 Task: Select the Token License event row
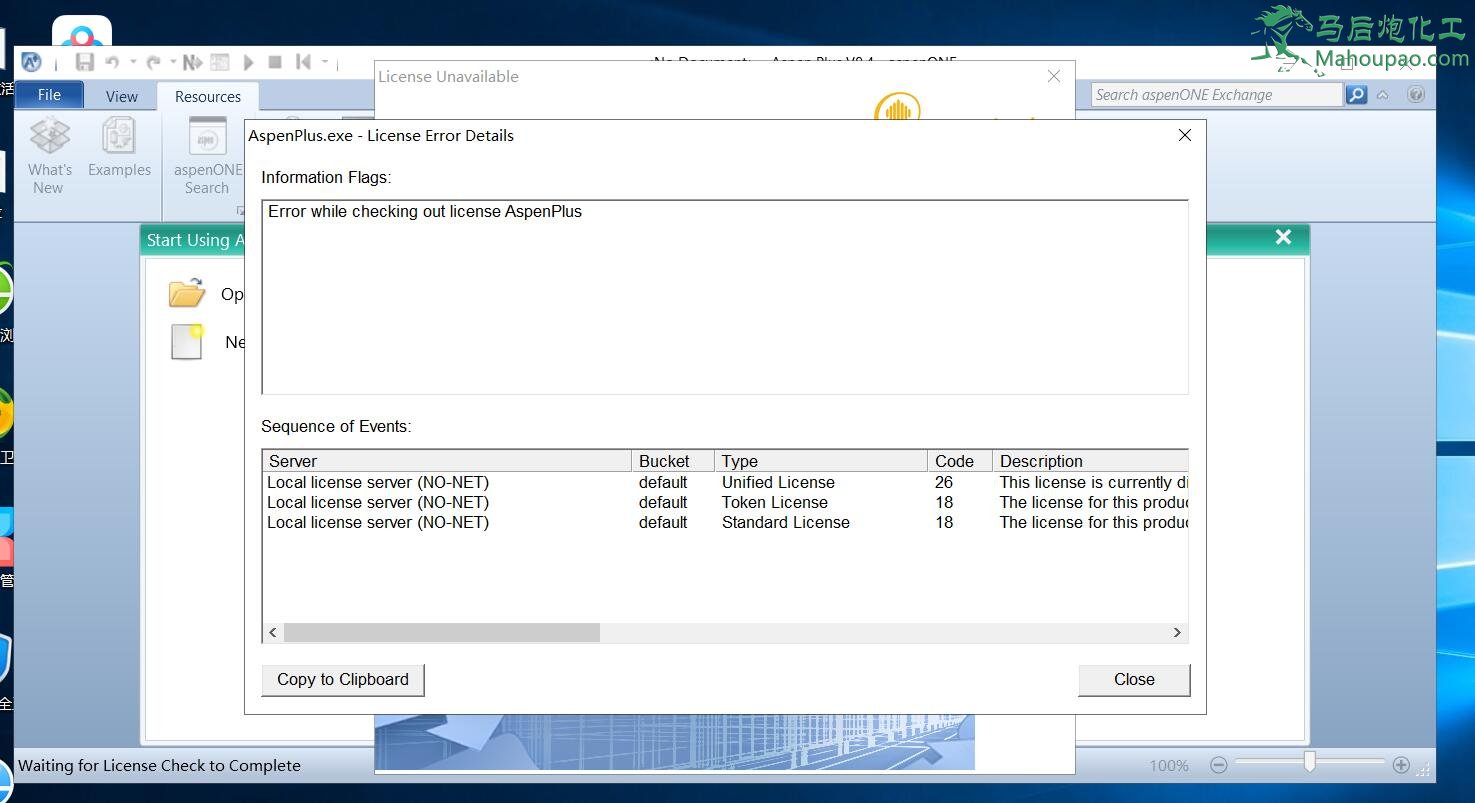[725, 502]
